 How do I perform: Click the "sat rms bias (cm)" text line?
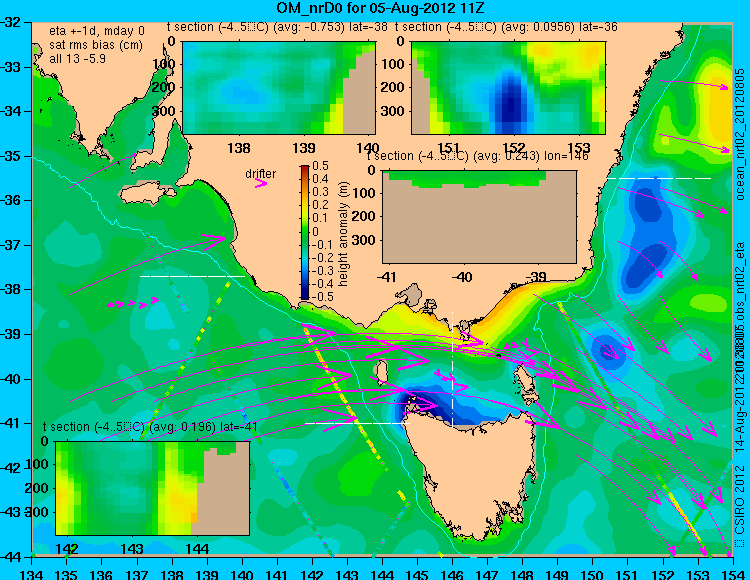tap(96, 45)
